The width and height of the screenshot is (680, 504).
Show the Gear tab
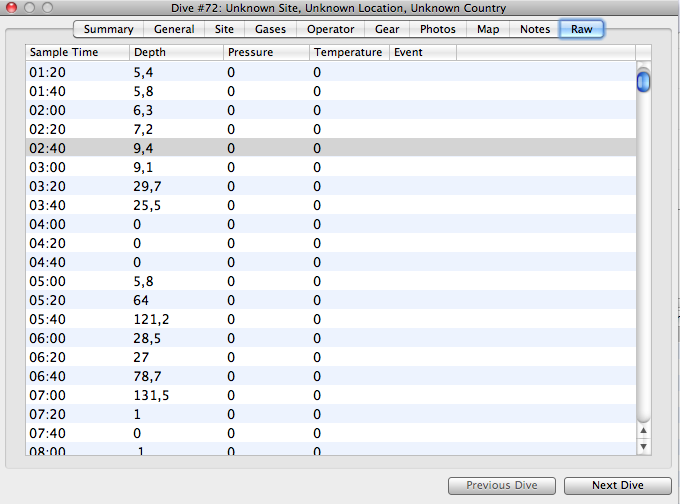pyautogui.click(x=387, y=29)
